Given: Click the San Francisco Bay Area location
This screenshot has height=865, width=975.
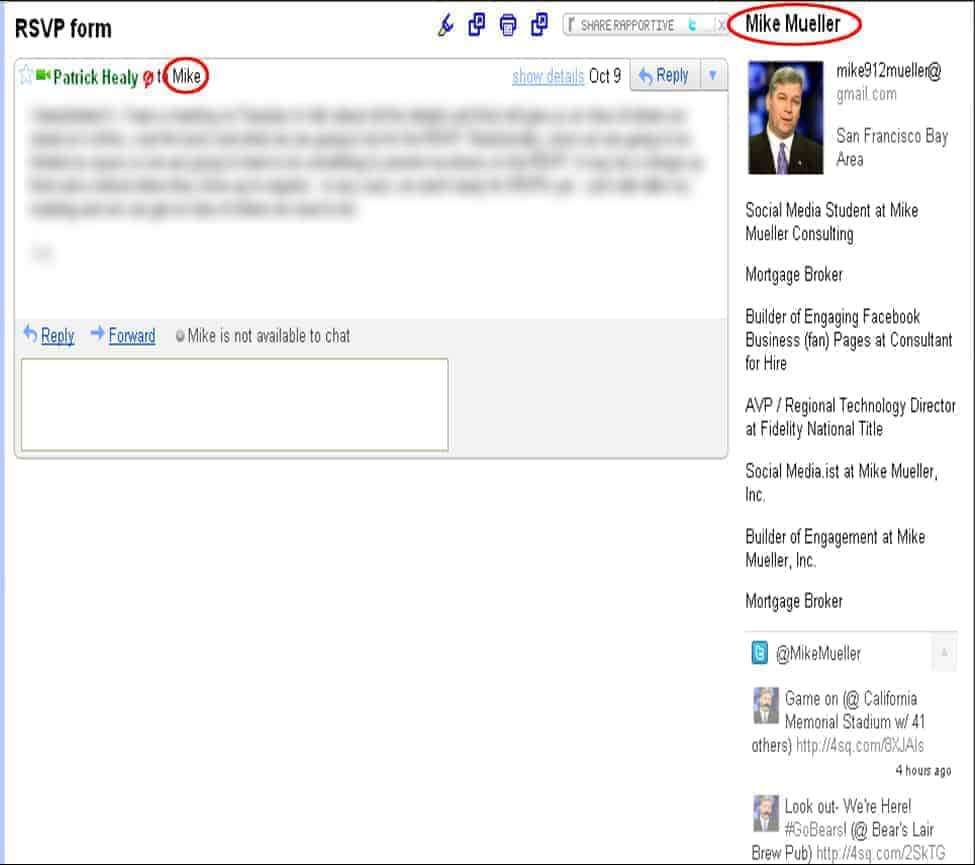Looking at the screenshot, I should 892,147.
